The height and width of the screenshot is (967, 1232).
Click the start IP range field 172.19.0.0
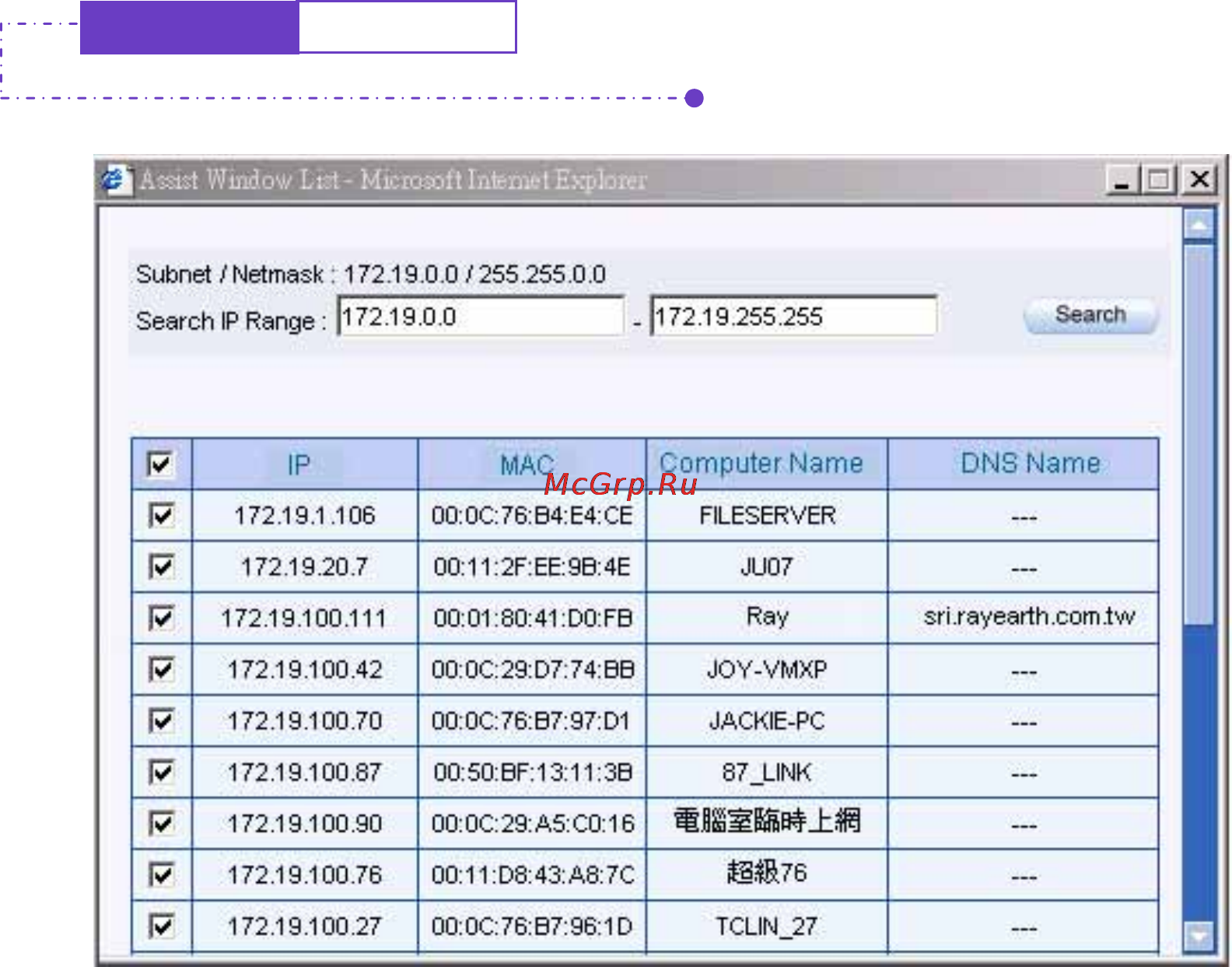coord(481,316)
